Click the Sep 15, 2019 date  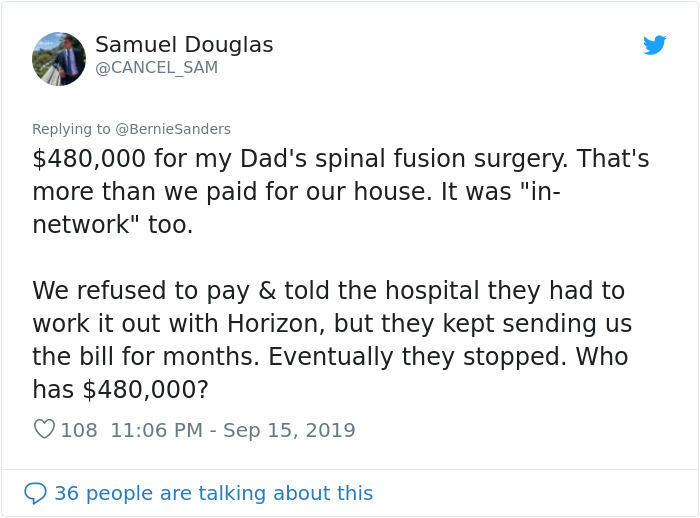tap(289, 430)
